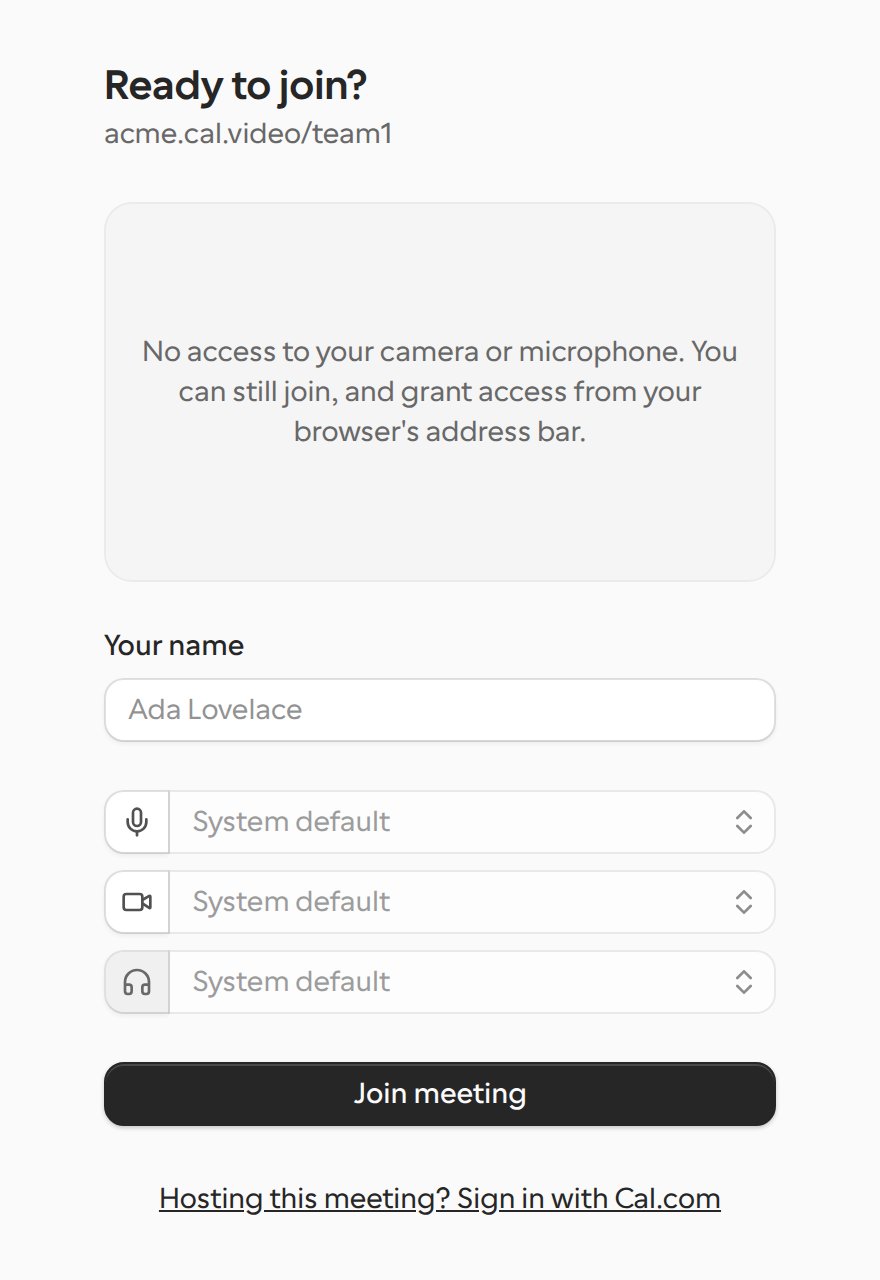Click the chevron arrows on the microphone selector
This screenshot has height=1280, width=880.
pyautogui.click(x=743, y=822)
